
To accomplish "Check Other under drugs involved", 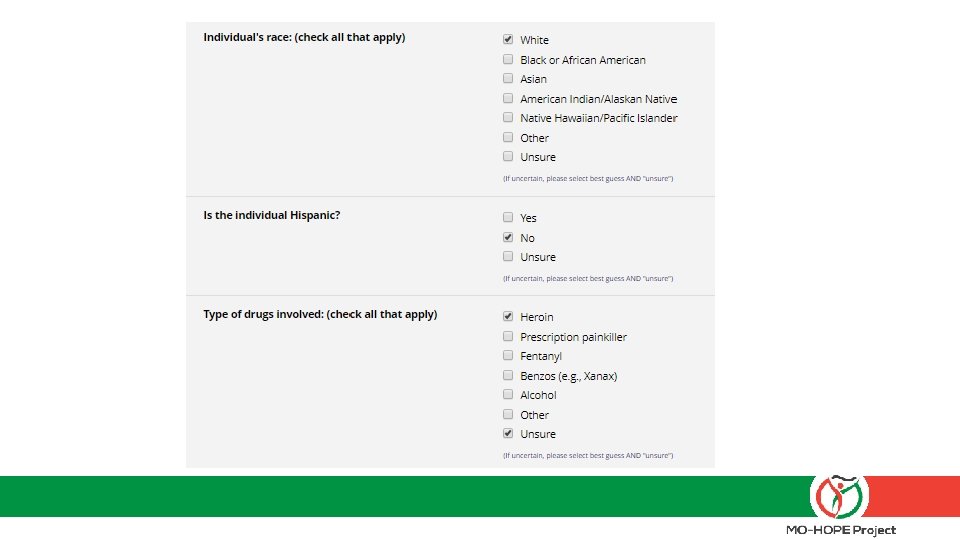I will point(508,414).
